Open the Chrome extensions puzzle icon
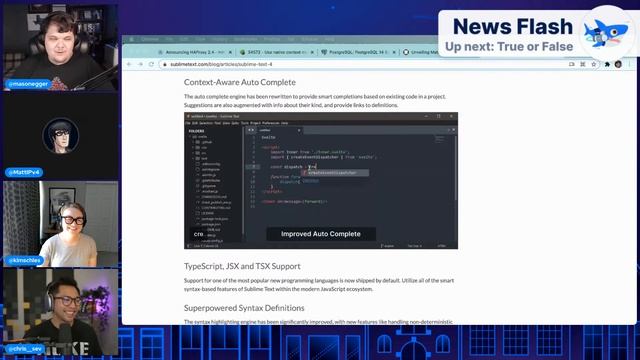Viewport: 640px width, 360px height. [x=607, y=64]
